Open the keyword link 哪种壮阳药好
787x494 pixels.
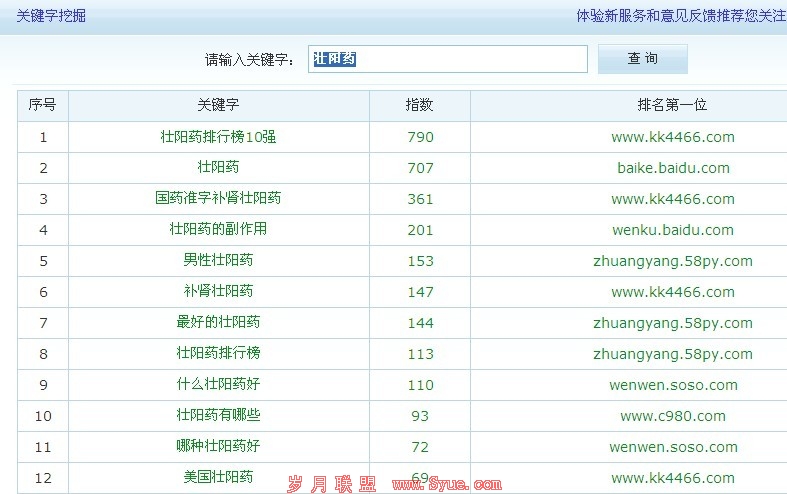(x=218, y=447)
